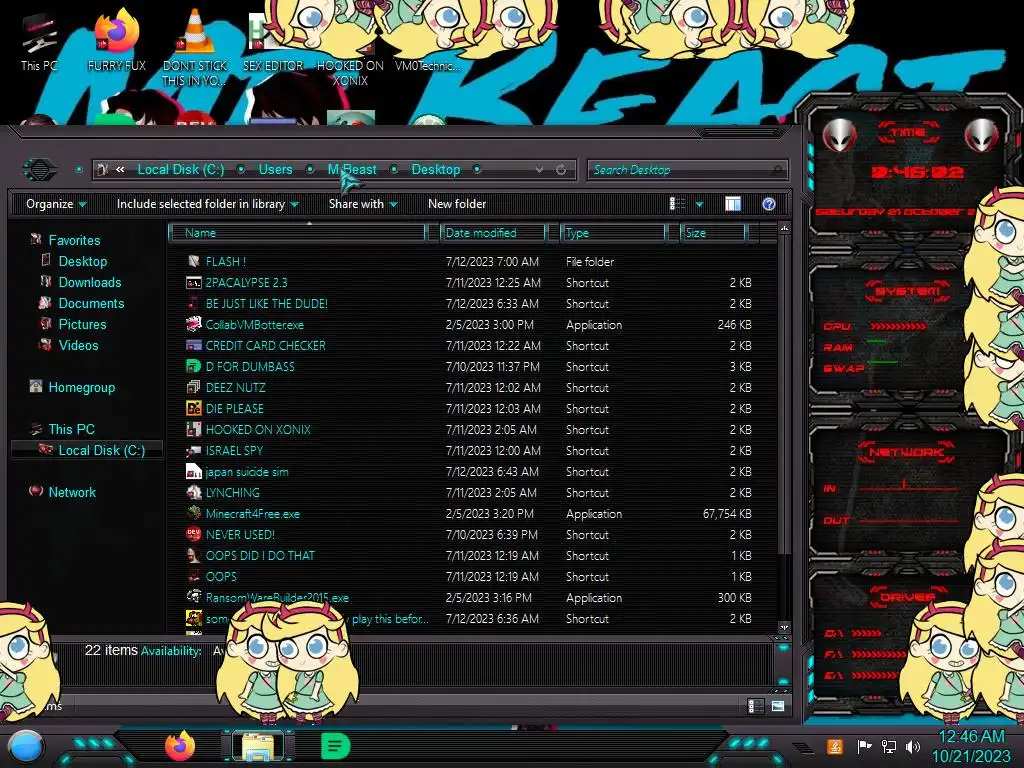Click Desktop in the address breadcrumb
This screenshot has height=768, width=1024.
pyautogui.click(x=436, y=170)
